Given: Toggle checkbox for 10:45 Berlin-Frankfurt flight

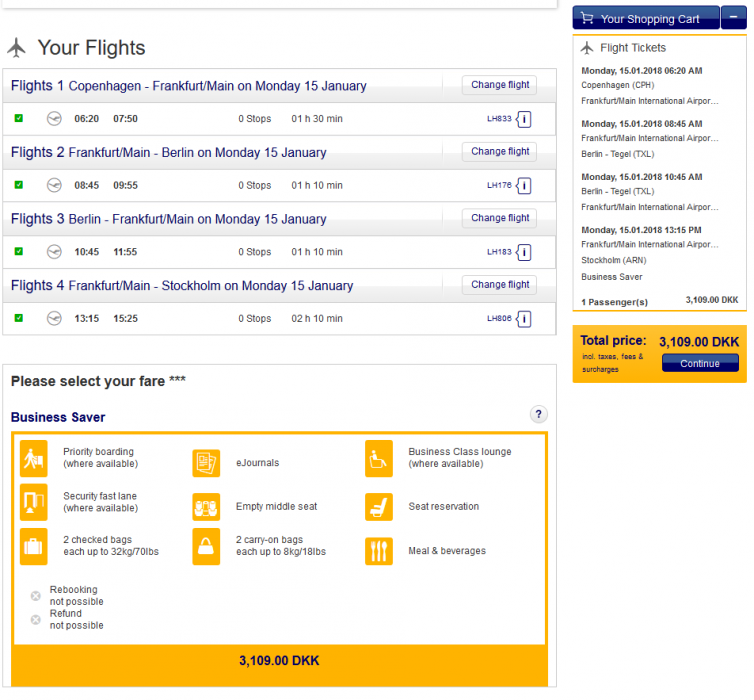Looking at the screenshot, I should tap(19, 251).
